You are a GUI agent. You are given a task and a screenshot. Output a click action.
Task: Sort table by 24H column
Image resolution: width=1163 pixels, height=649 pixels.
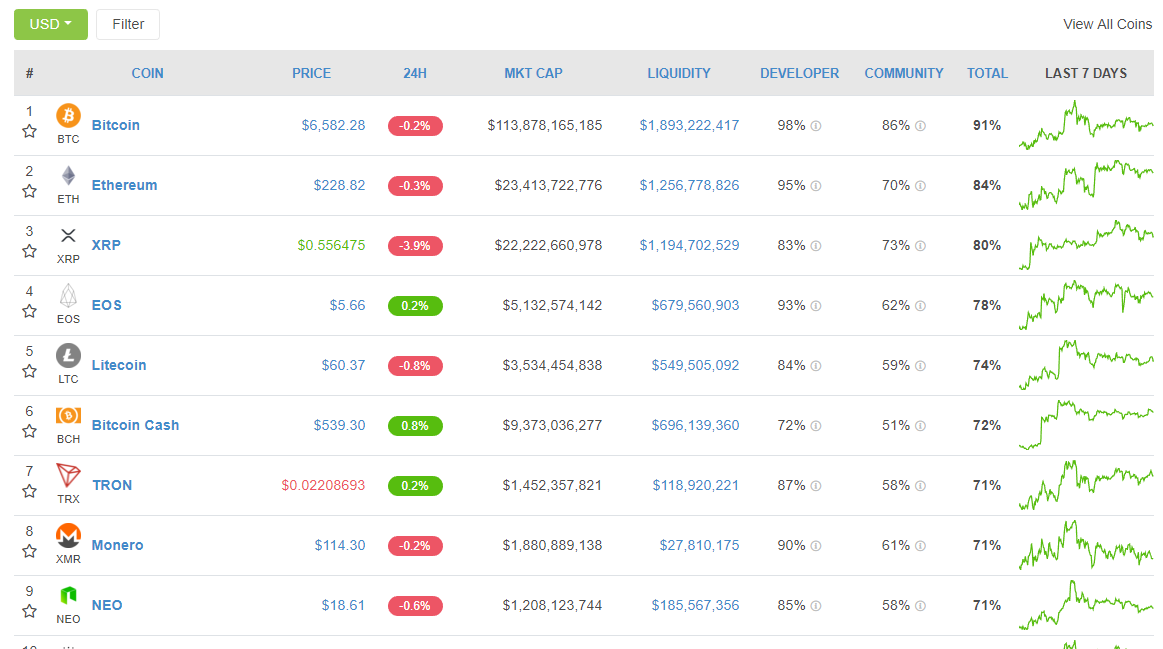click(x=415, y=73)
